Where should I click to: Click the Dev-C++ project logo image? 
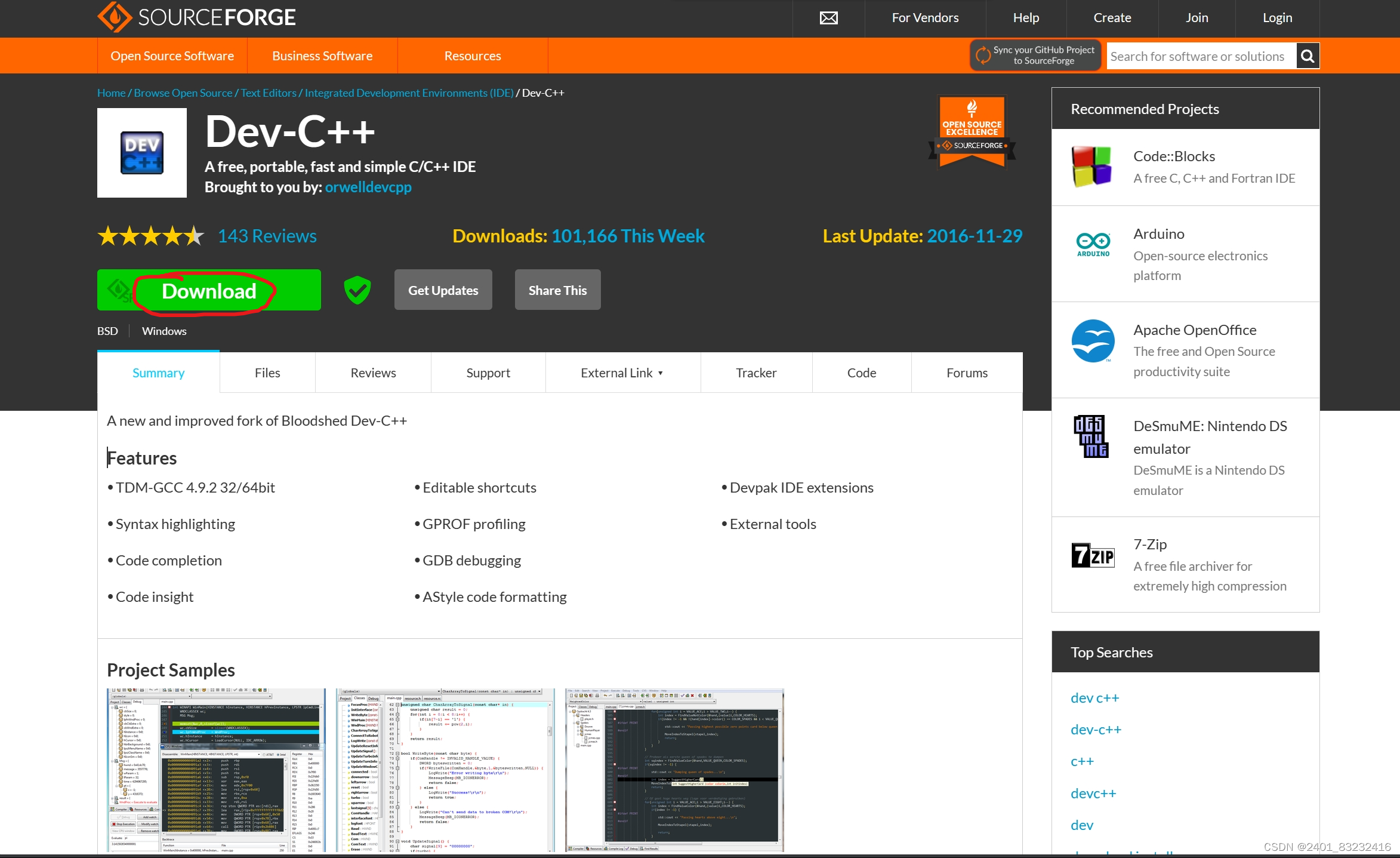pyautogui.click(x=142, y=153)
